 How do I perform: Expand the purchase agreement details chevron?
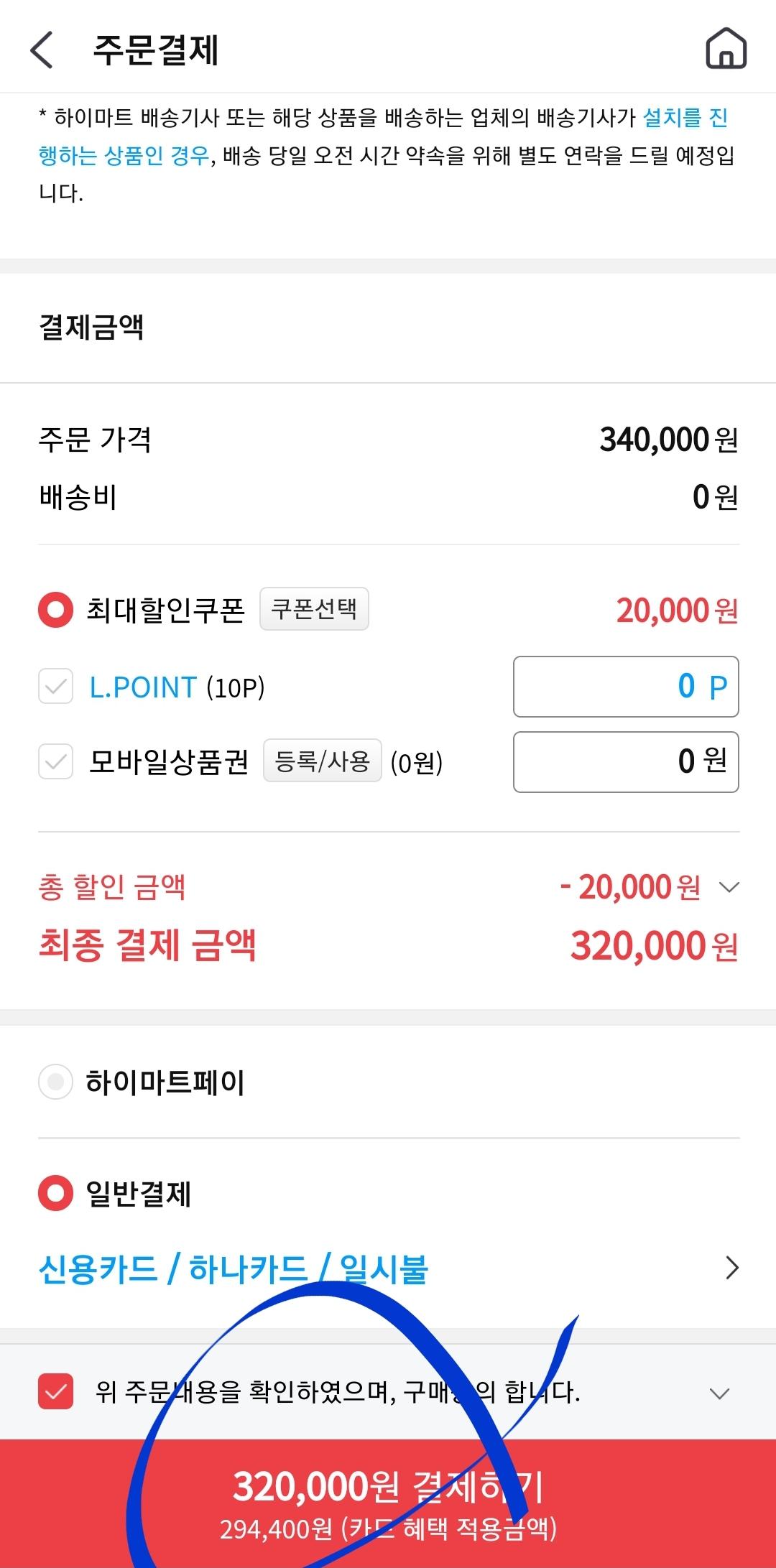coord(719,1393)
